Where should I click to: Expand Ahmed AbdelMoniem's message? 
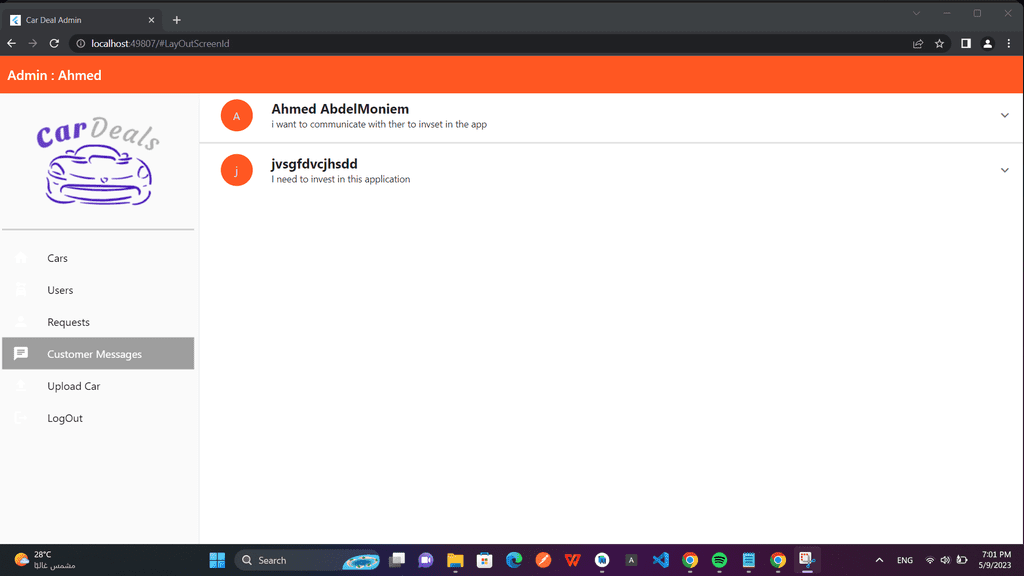1004,116
